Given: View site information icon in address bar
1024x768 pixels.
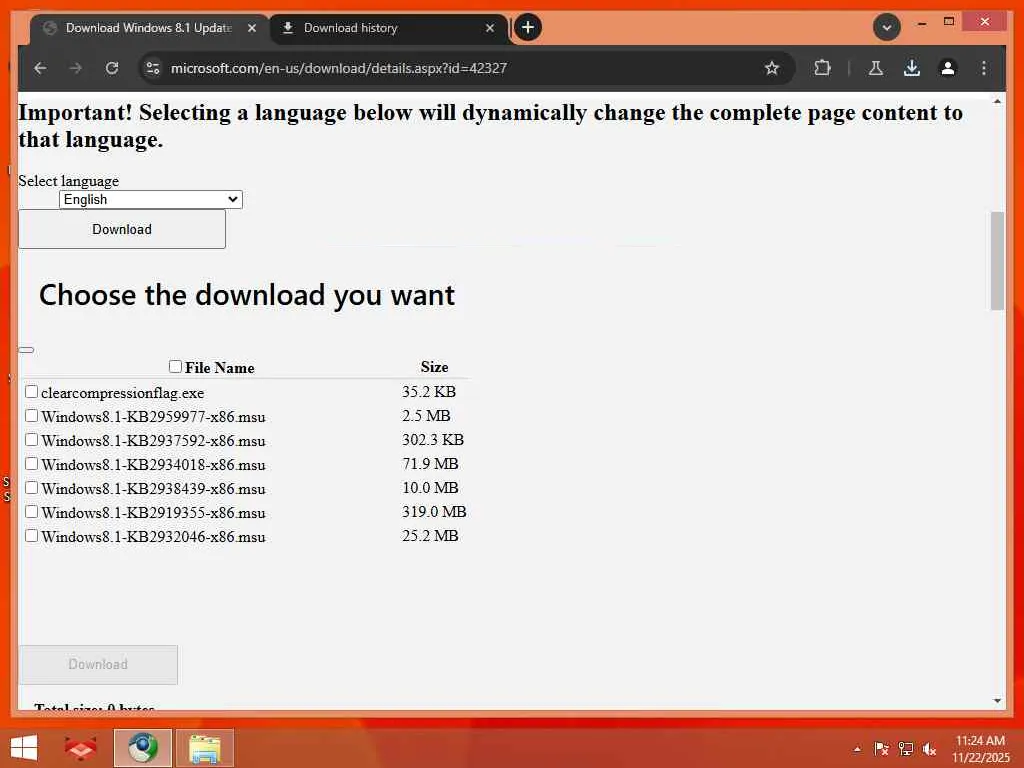Looking at the screenshot, I should (x=153, y=68).
